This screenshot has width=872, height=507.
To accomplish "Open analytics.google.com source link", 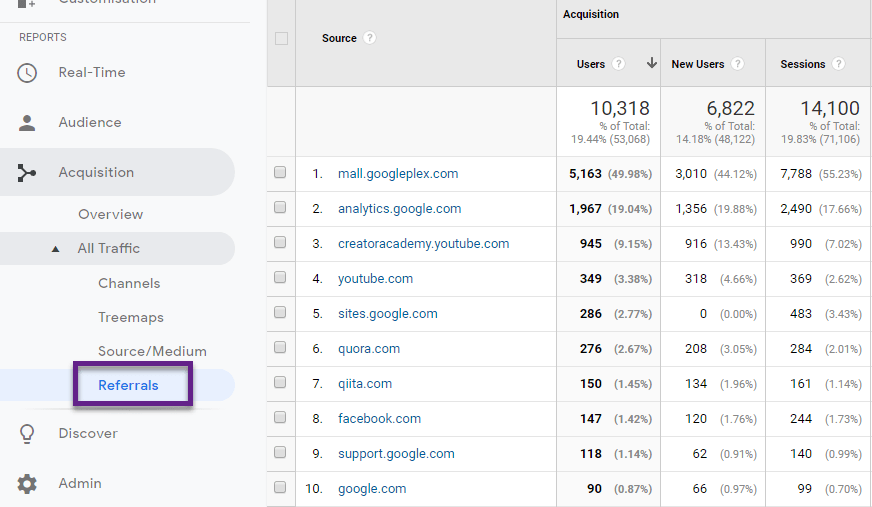I will point(399,208).
